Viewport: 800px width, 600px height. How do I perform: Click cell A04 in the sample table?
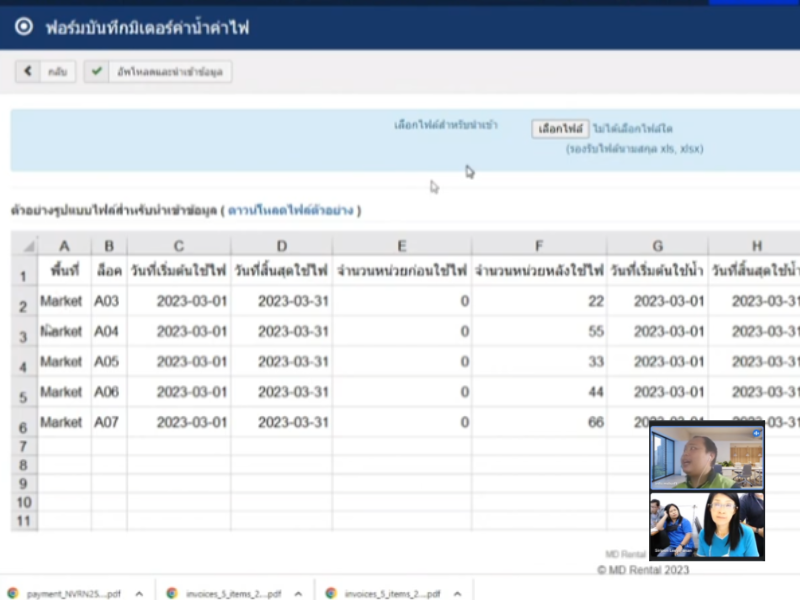106,332
